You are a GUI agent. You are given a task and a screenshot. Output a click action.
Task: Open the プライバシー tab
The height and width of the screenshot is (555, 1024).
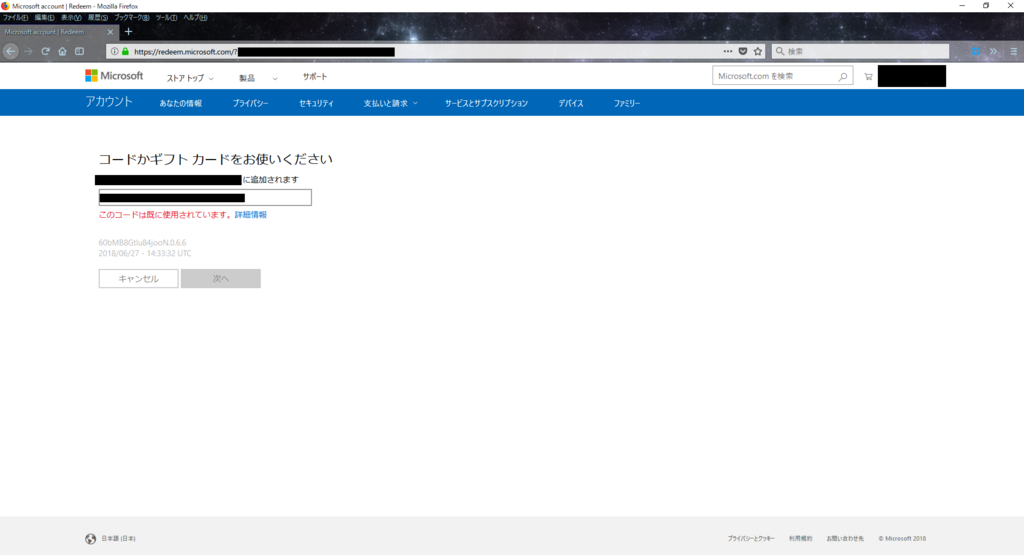point(250,103)
